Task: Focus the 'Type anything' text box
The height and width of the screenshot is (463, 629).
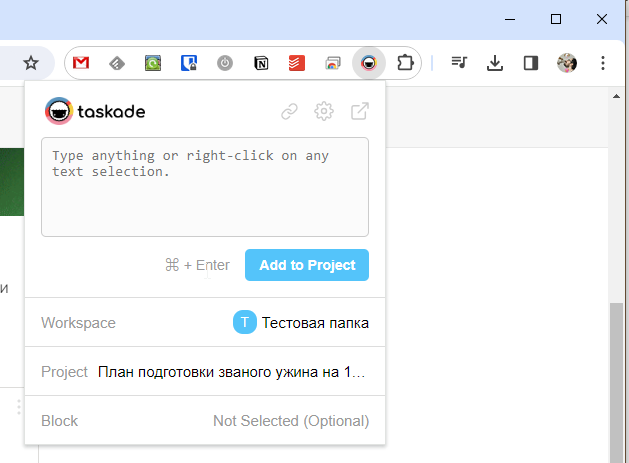Action: [x=205, y=187]
